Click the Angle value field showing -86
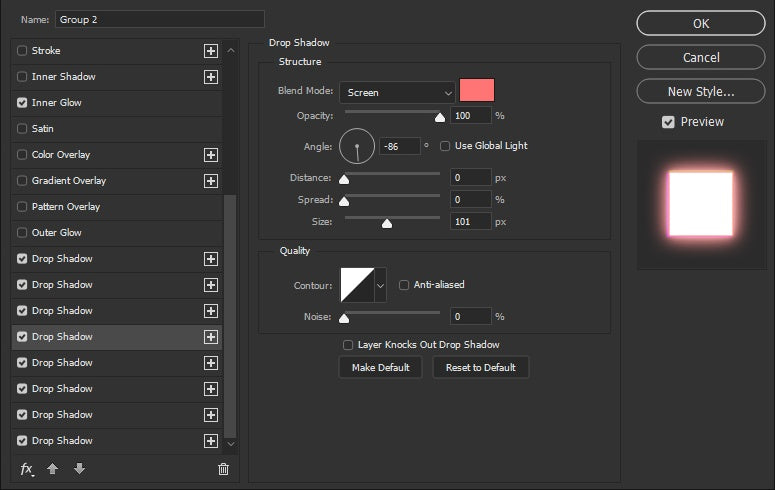 click(x=399, y=146)
